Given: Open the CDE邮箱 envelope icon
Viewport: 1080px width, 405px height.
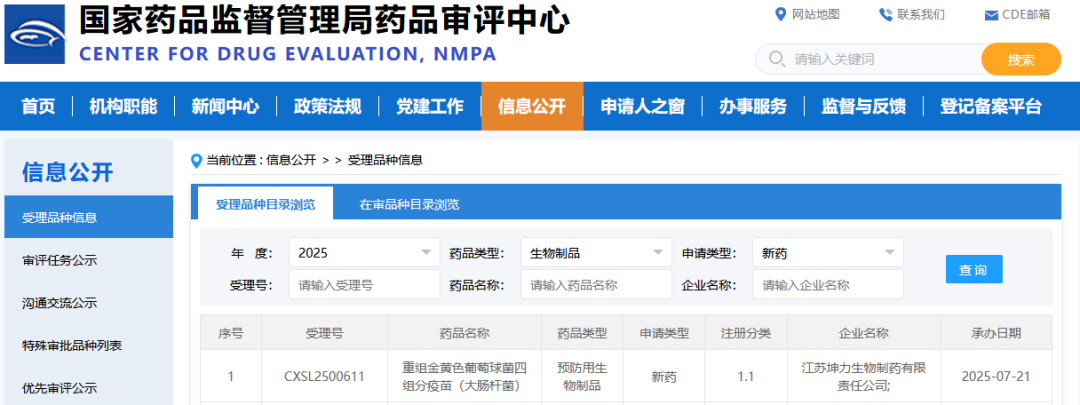Looking at the screenshot, I should (991, 15).
